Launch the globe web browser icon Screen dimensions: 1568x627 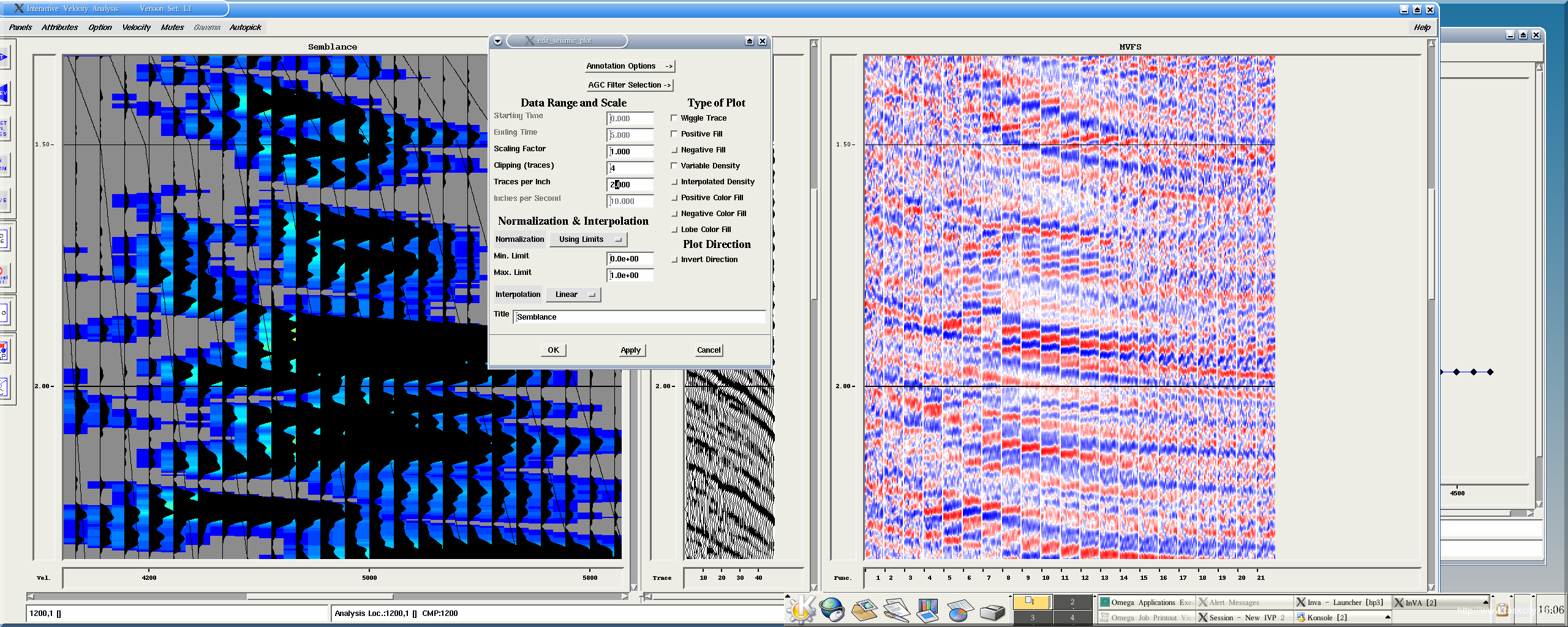[x=832, y=610]
